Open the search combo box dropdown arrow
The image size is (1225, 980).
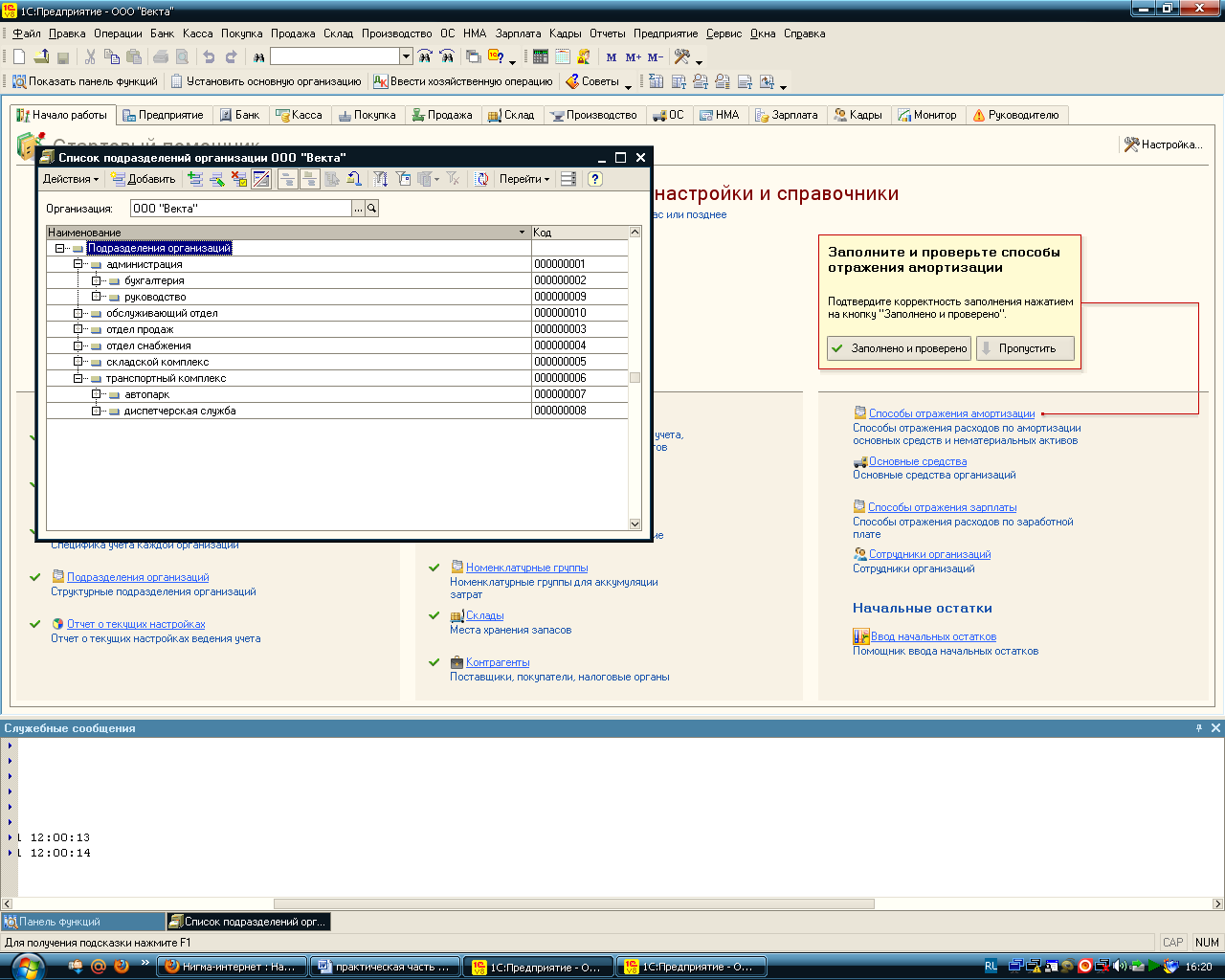406,56
